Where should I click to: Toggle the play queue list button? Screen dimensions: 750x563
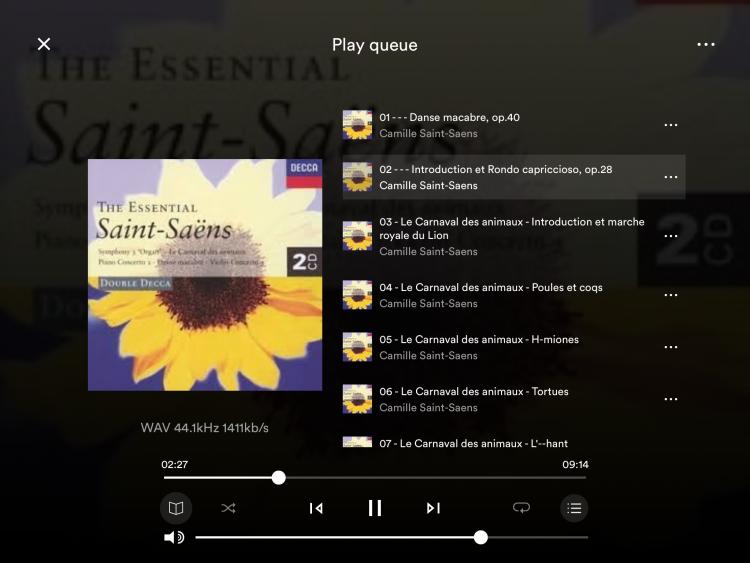pos(574,508)
